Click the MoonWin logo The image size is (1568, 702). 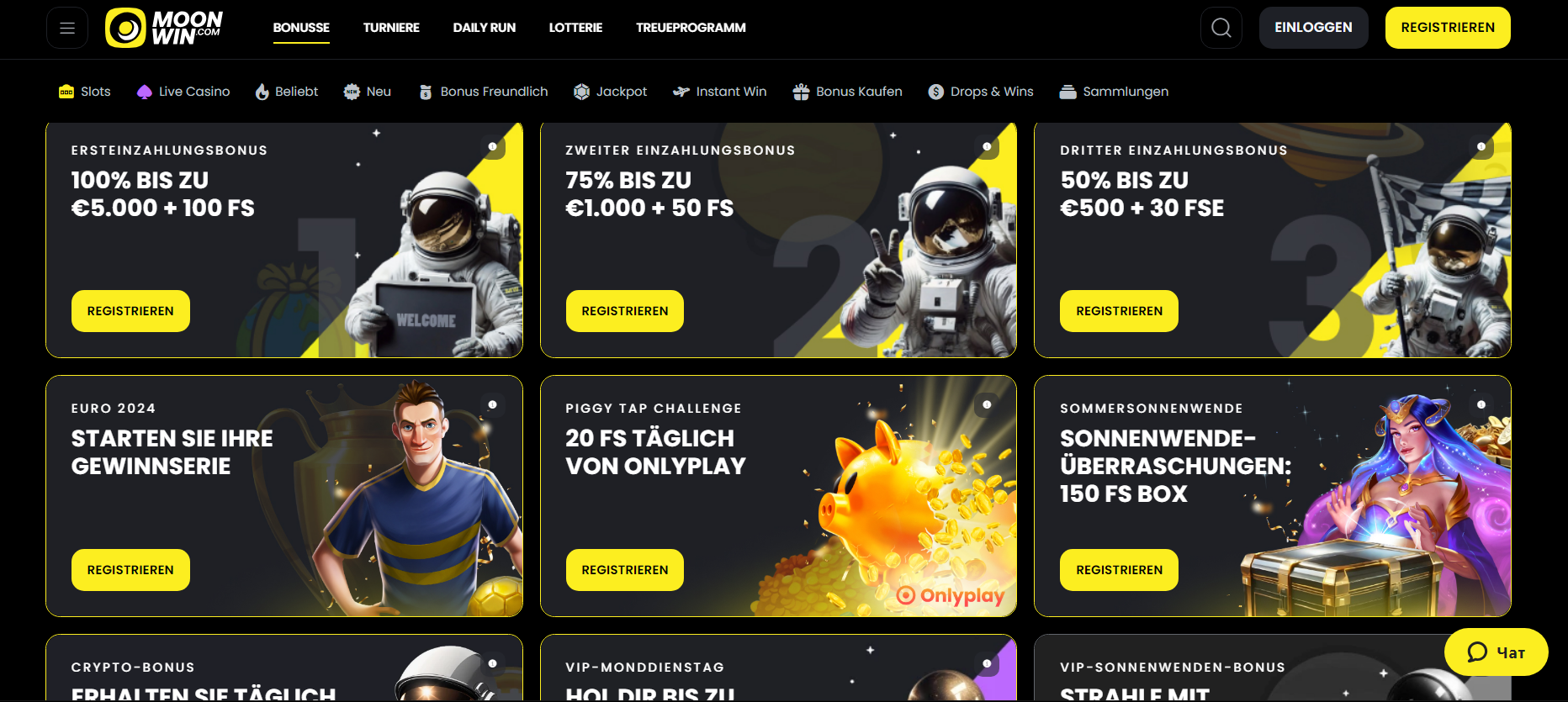pos(164,28)
